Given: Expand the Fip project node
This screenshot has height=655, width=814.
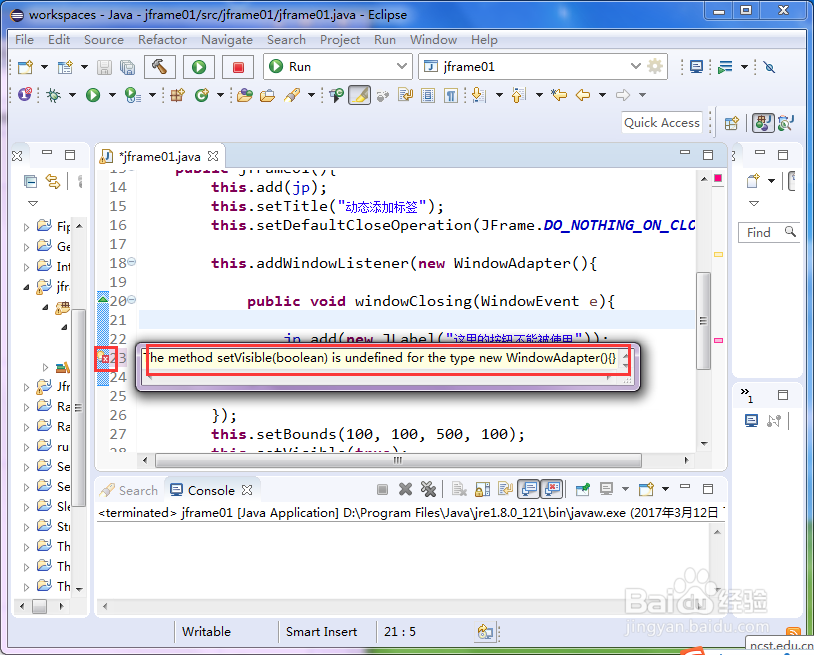Looking at the screenshot, I should [26, 227].
